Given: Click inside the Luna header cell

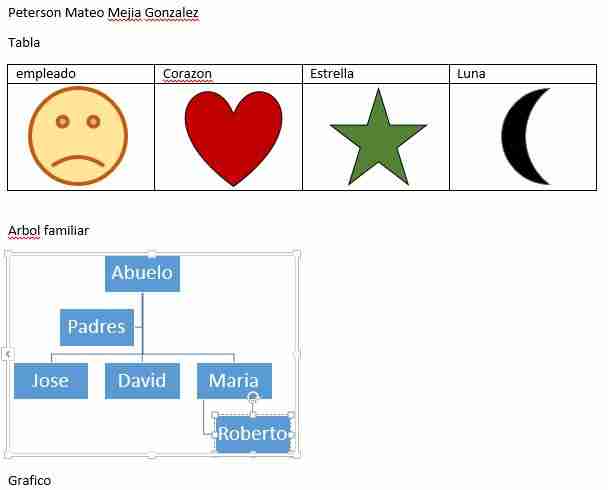Looking at the screenshot, I should tap(523, 74).
